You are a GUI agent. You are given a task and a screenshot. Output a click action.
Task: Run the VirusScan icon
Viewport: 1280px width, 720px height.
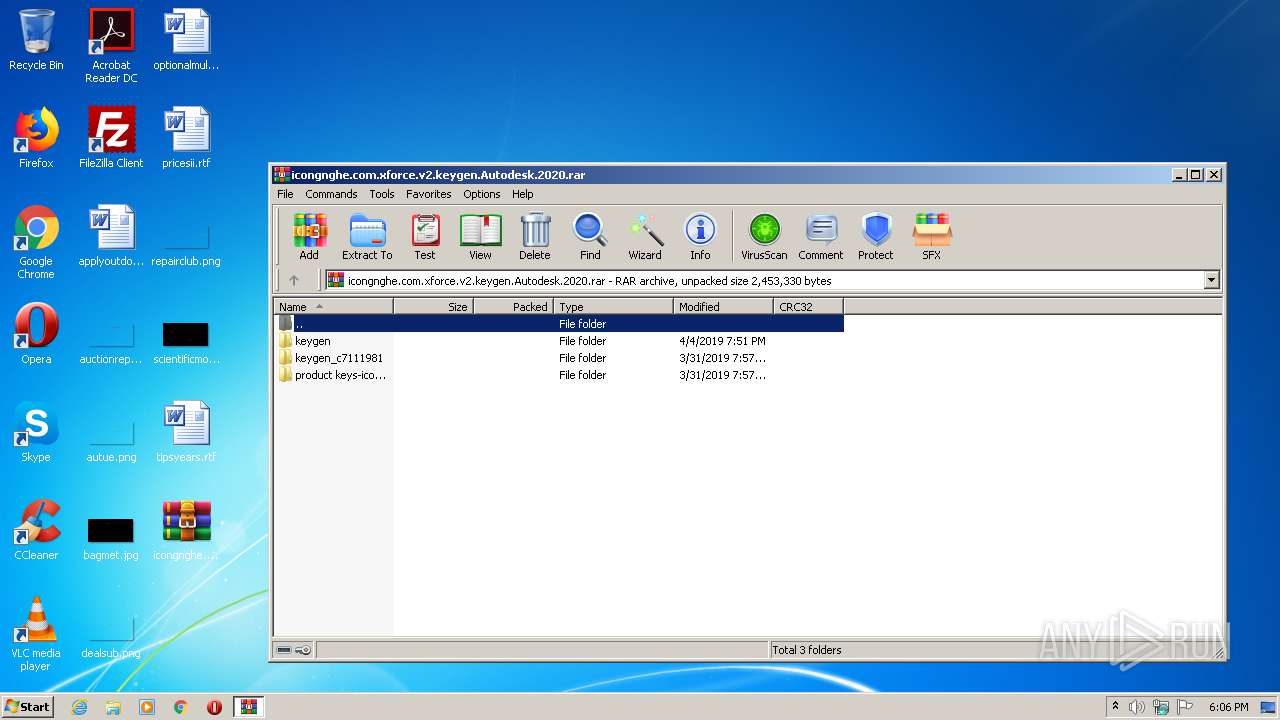click(x=764, y=237)
